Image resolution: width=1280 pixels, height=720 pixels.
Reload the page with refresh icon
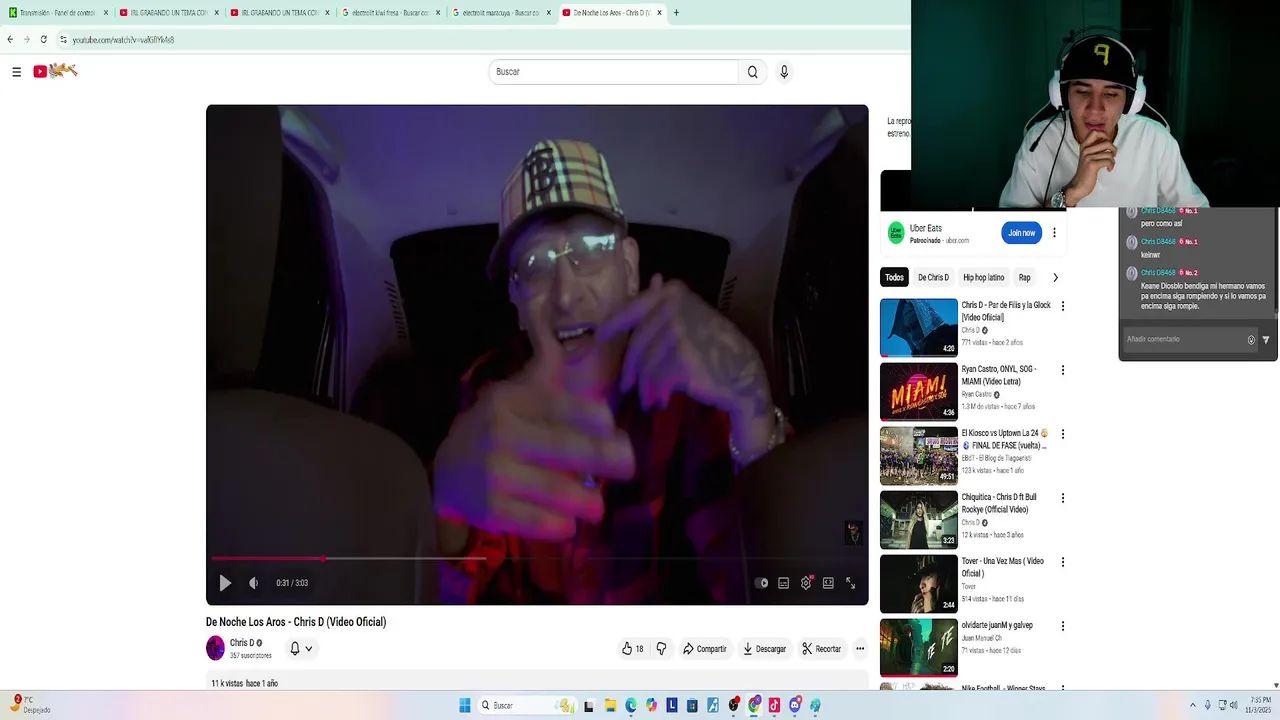coord(43,40)
